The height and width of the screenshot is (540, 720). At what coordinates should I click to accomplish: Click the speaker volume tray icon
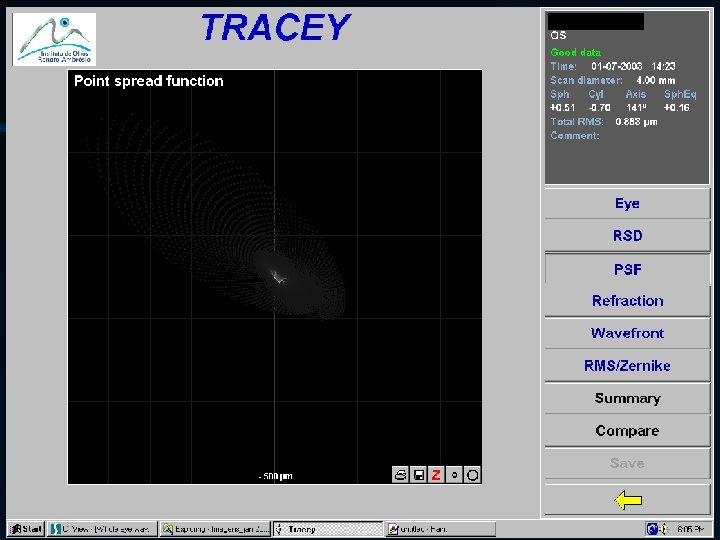pyautogui.click(x=664, y=529)
